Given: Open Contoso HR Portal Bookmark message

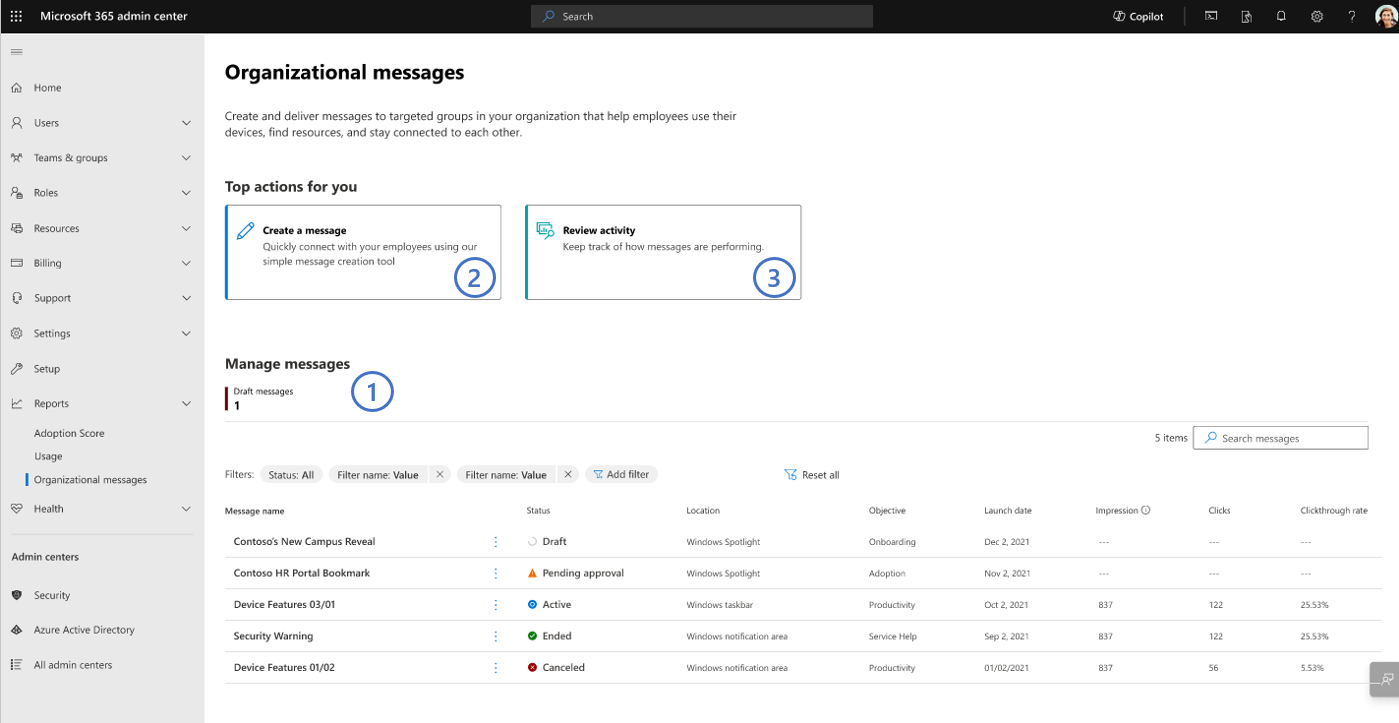Looking at the screenshot, I should (x=301, y=573).
